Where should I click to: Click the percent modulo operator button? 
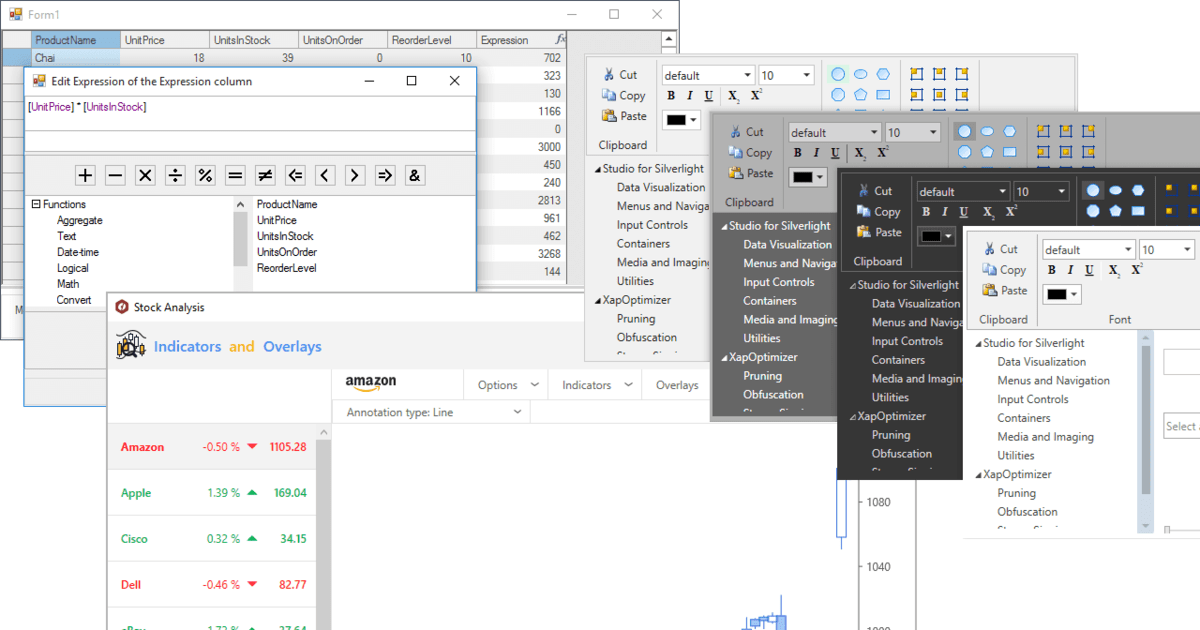[205, 176]
